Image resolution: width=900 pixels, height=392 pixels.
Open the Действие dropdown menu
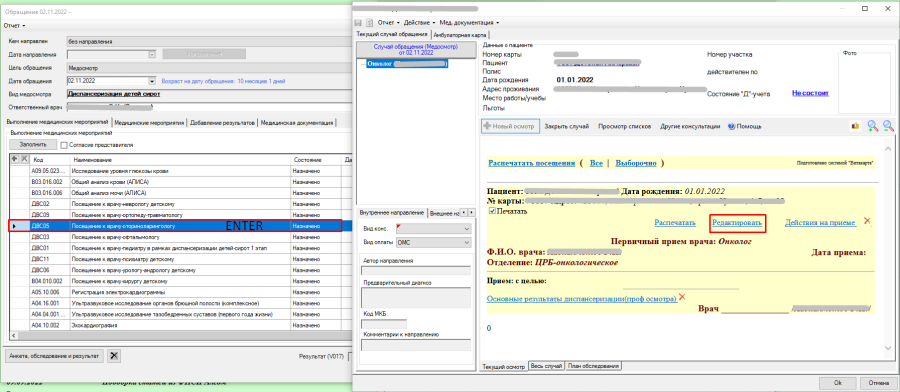click(419, 22)
